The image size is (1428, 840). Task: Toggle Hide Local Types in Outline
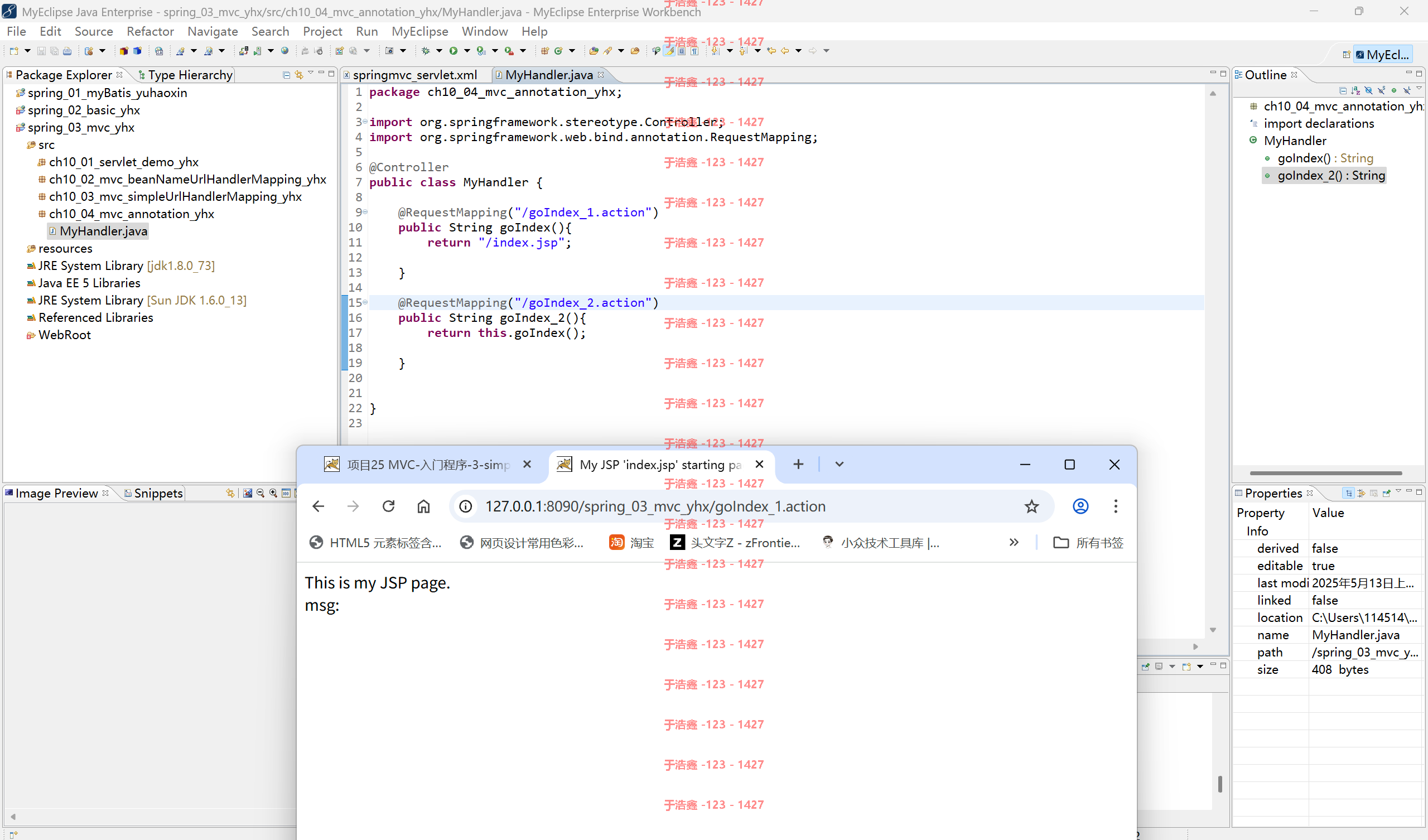1407,91
